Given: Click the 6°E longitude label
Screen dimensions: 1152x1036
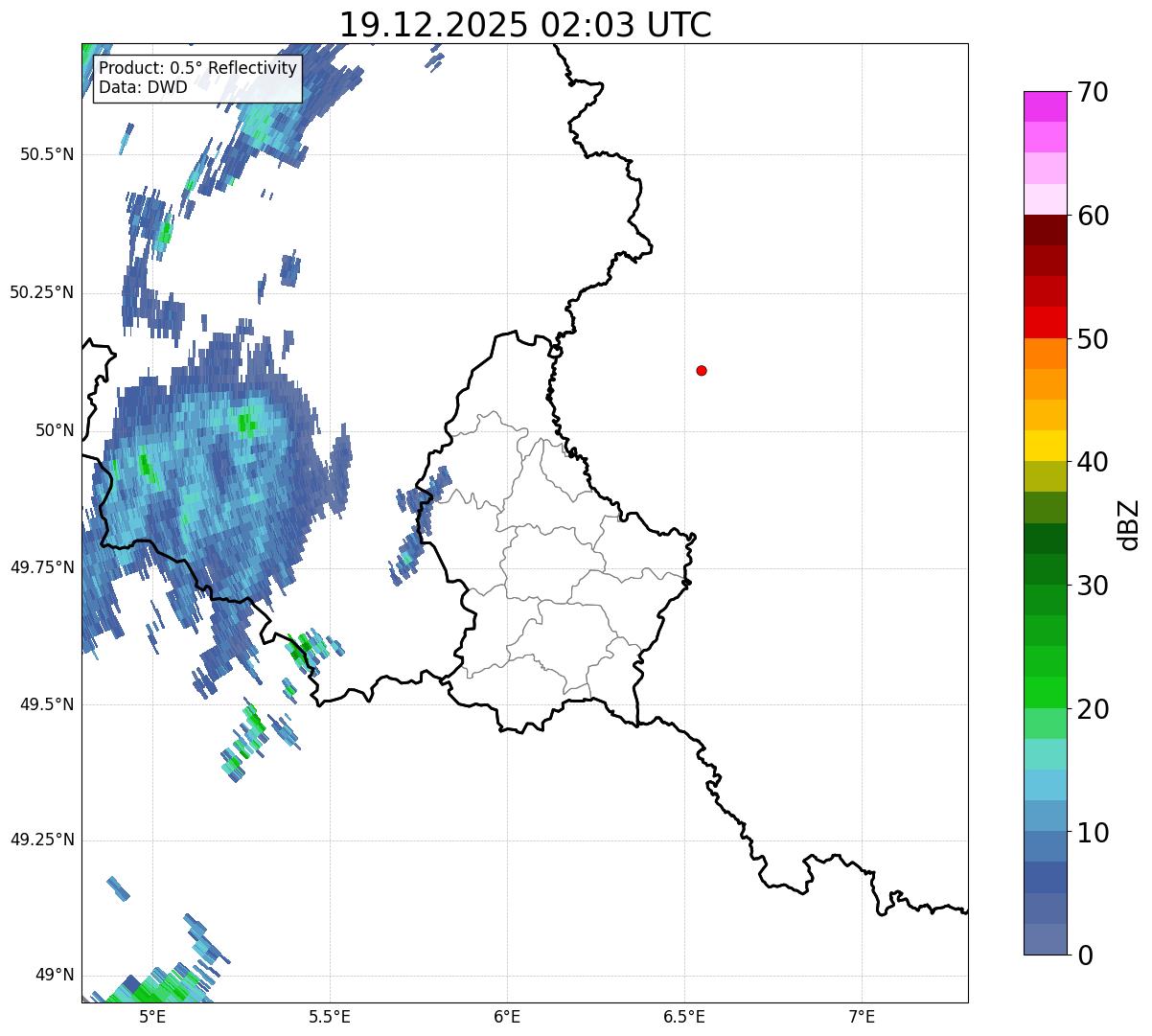Looking at the screenshot, I should click(507, 1017).
